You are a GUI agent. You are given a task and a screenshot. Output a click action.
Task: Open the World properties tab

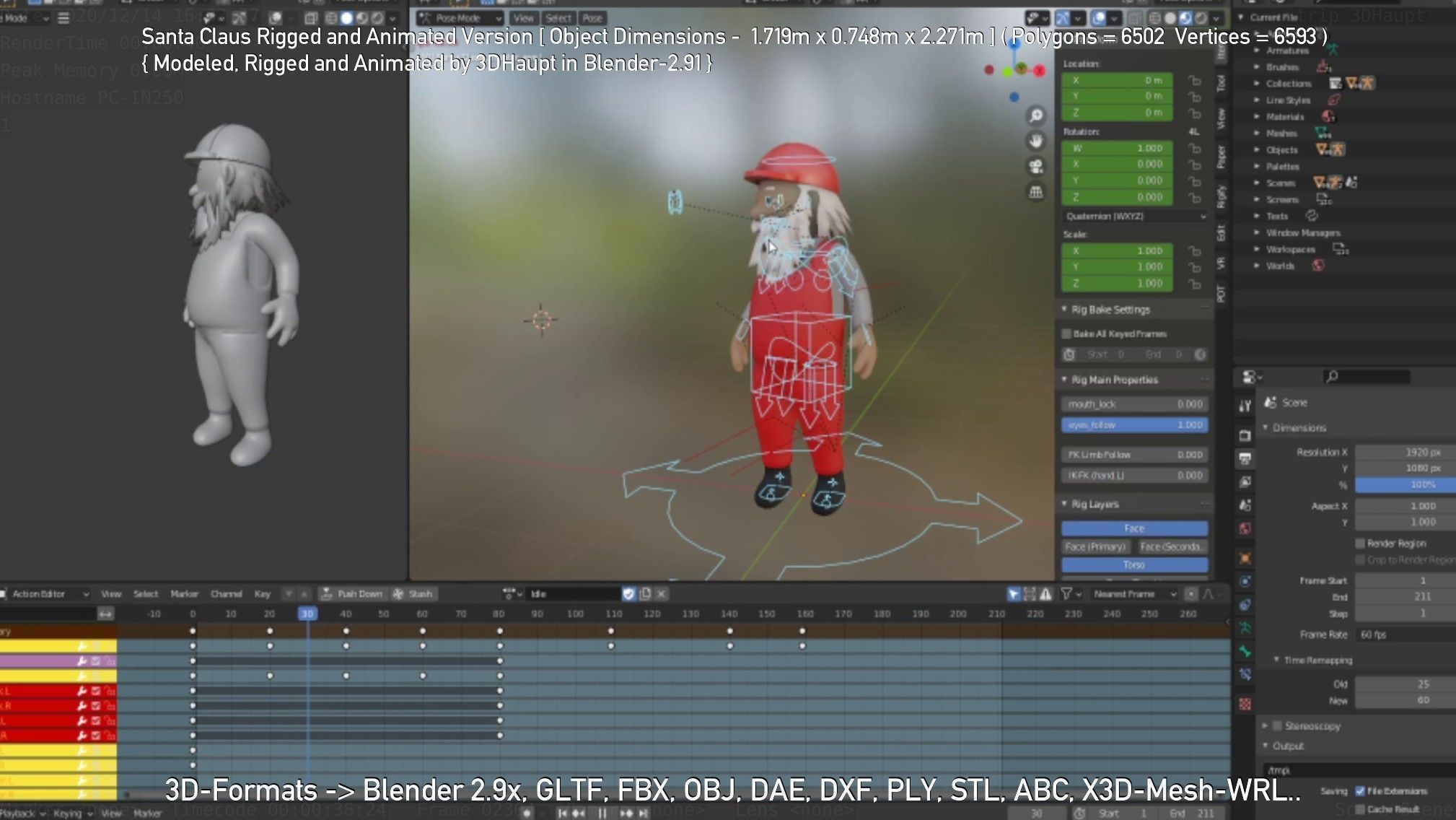pyautogui.click(x=1245, y=528)
